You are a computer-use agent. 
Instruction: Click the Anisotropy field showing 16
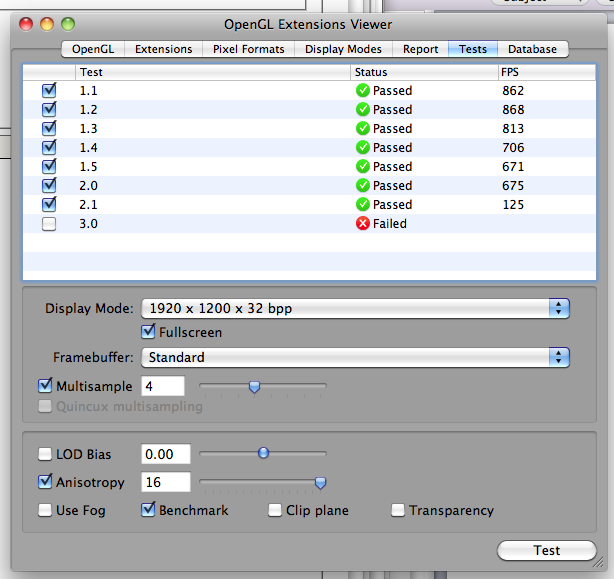[166, 482]
